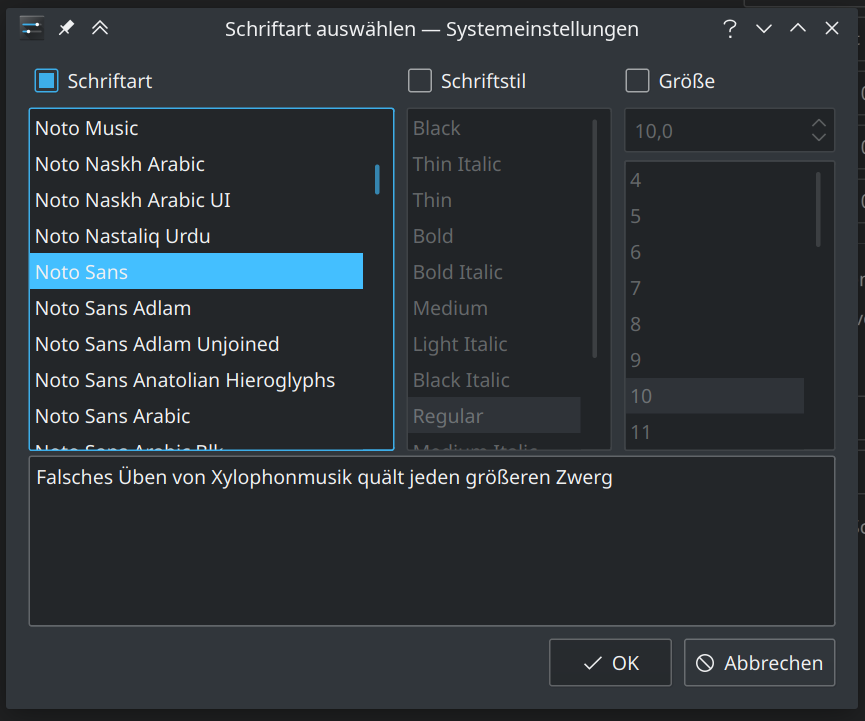Uncheck the Schriftart checkbox
This screenshot has width=865, height=721.
click(46, 81)
